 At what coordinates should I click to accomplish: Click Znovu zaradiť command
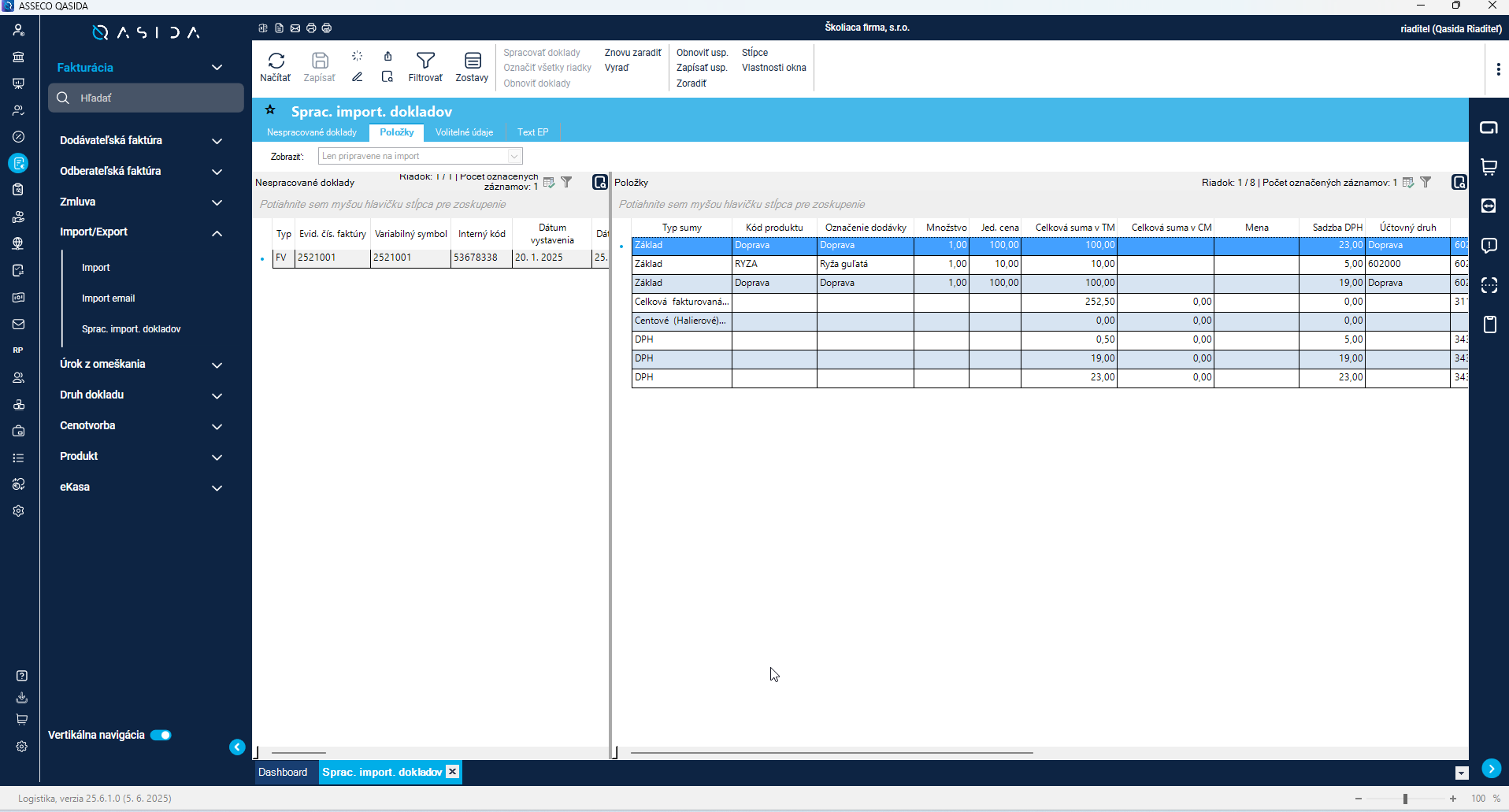point(632,53)
